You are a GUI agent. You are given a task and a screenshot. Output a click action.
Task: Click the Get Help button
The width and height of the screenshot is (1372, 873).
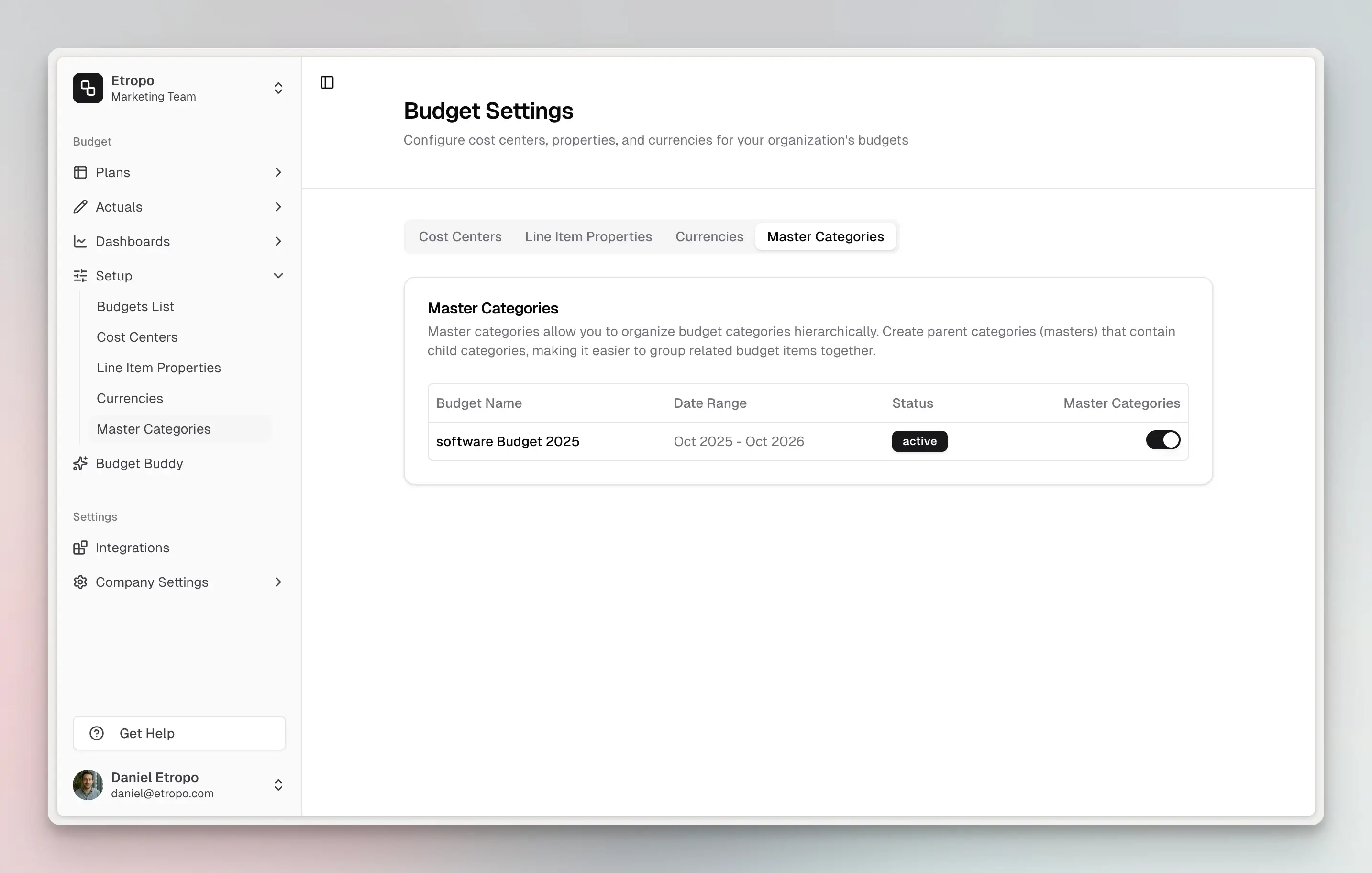179,733
